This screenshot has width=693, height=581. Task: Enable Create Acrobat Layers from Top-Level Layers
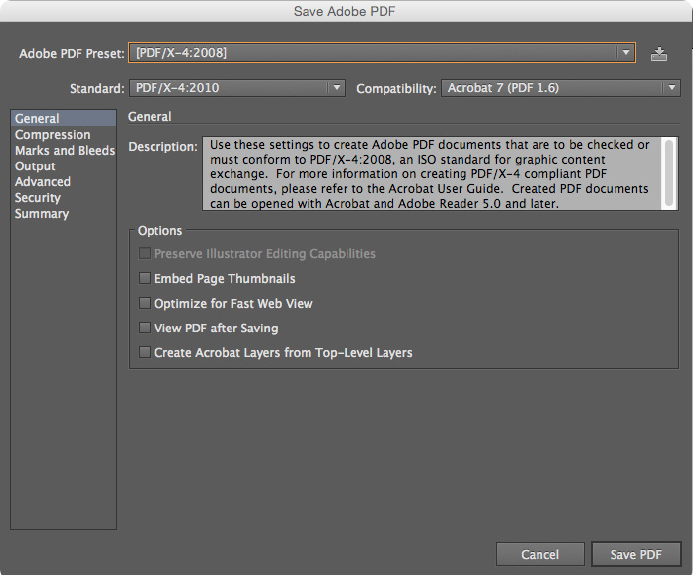pos(145,352)
